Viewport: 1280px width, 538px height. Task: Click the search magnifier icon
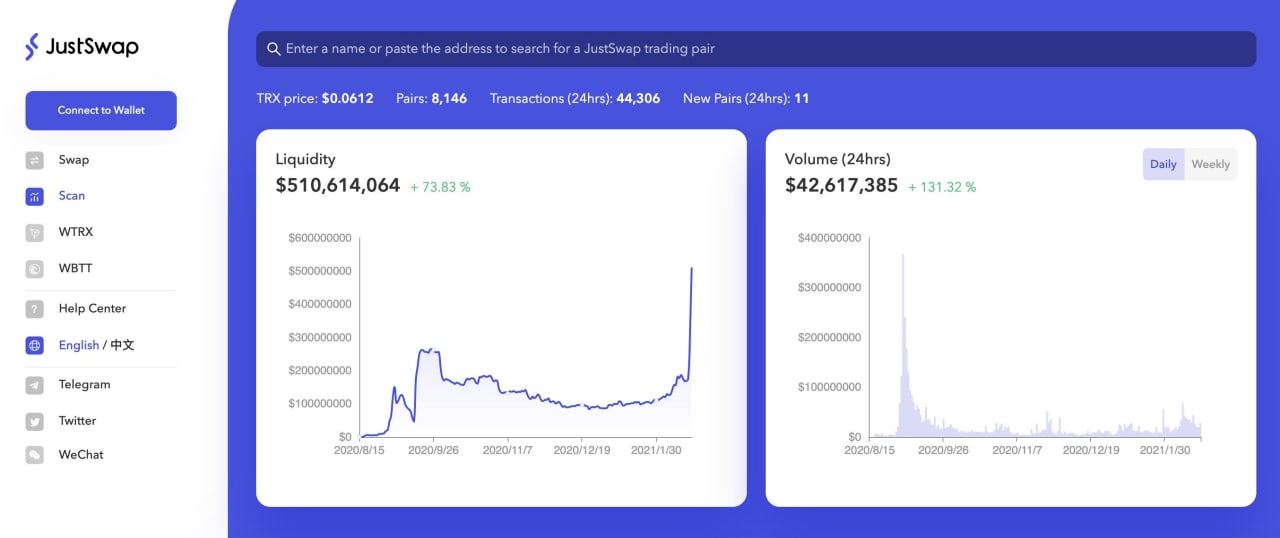pyautogui.click(x=274, y=49)
